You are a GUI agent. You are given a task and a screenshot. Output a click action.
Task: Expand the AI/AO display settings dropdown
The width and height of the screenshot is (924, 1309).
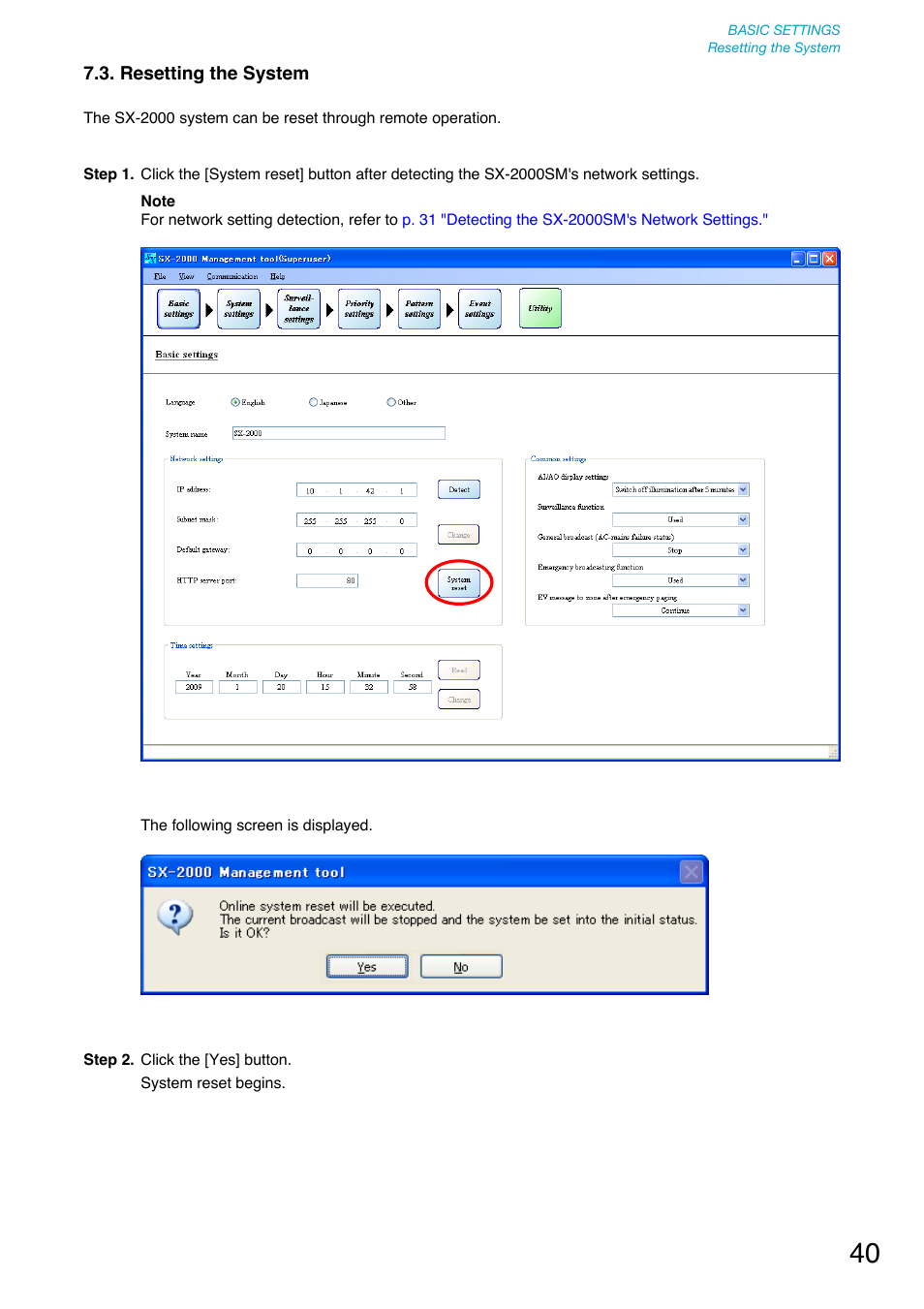pos(743,490)
